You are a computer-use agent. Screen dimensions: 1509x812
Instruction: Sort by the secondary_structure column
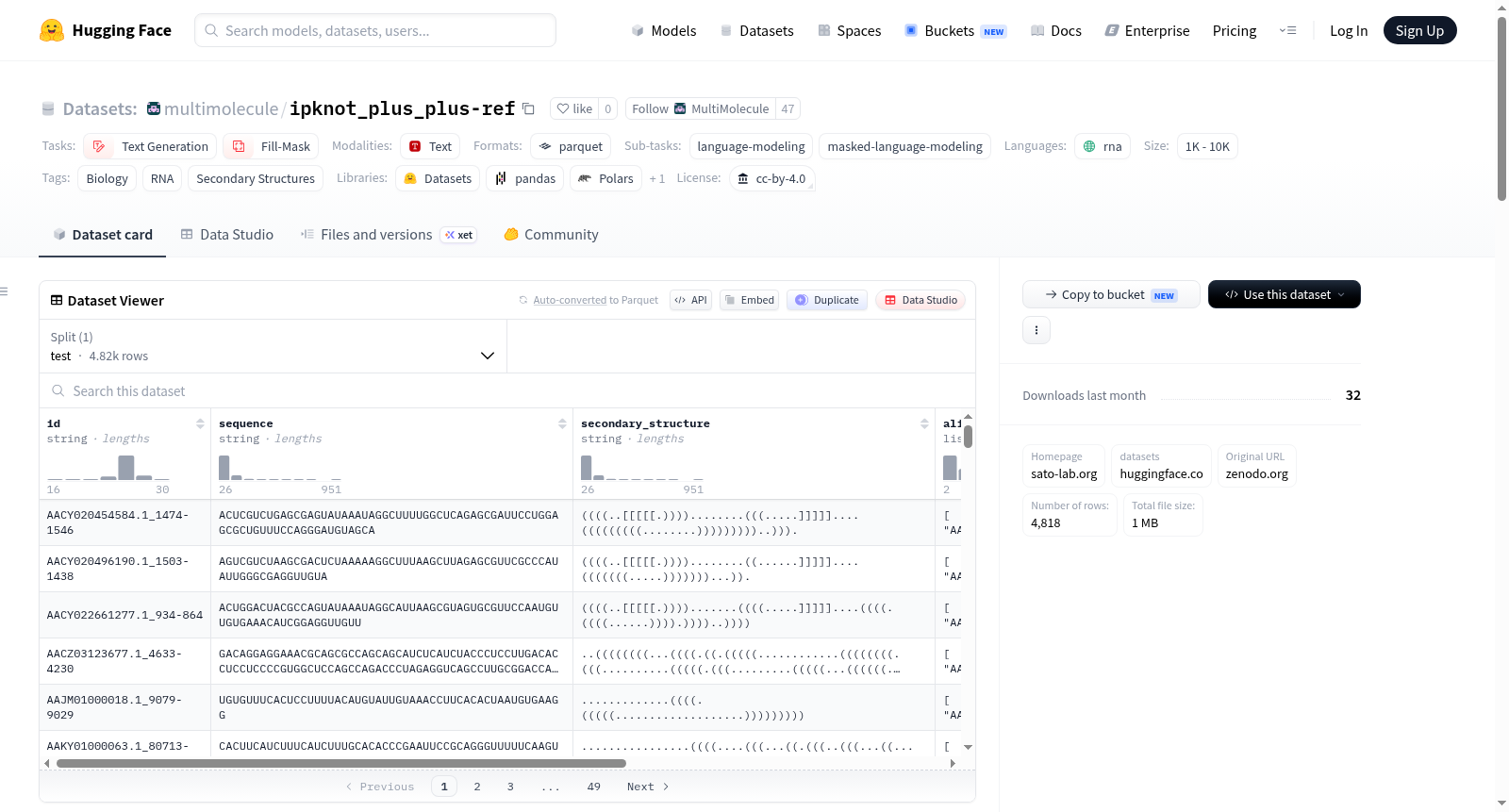[924, 423]
